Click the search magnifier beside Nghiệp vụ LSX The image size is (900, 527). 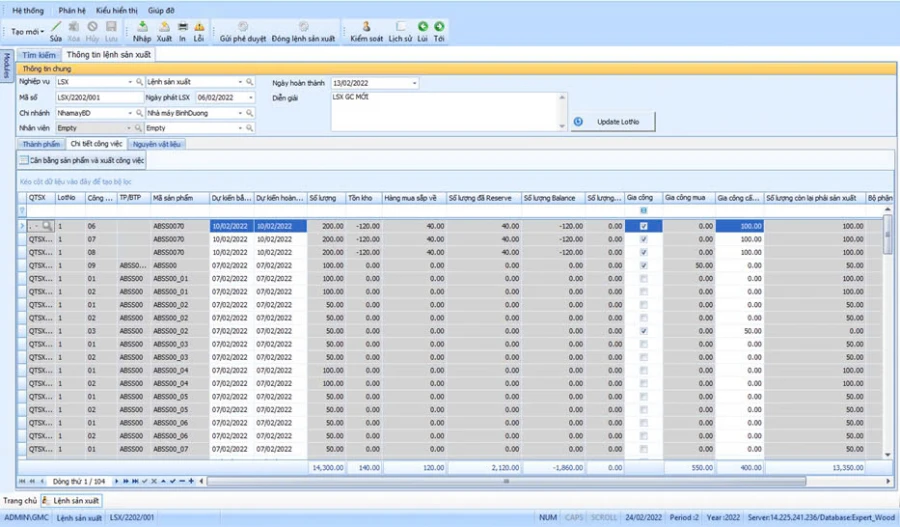pyautogui.click(x=139, y=82)
